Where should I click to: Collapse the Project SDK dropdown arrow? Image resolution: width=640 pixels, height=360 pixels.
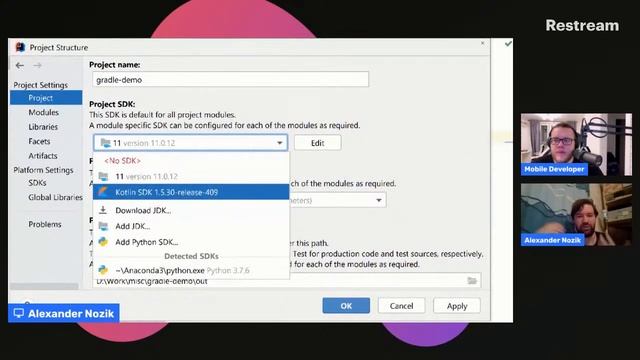[x=280, y=143]
